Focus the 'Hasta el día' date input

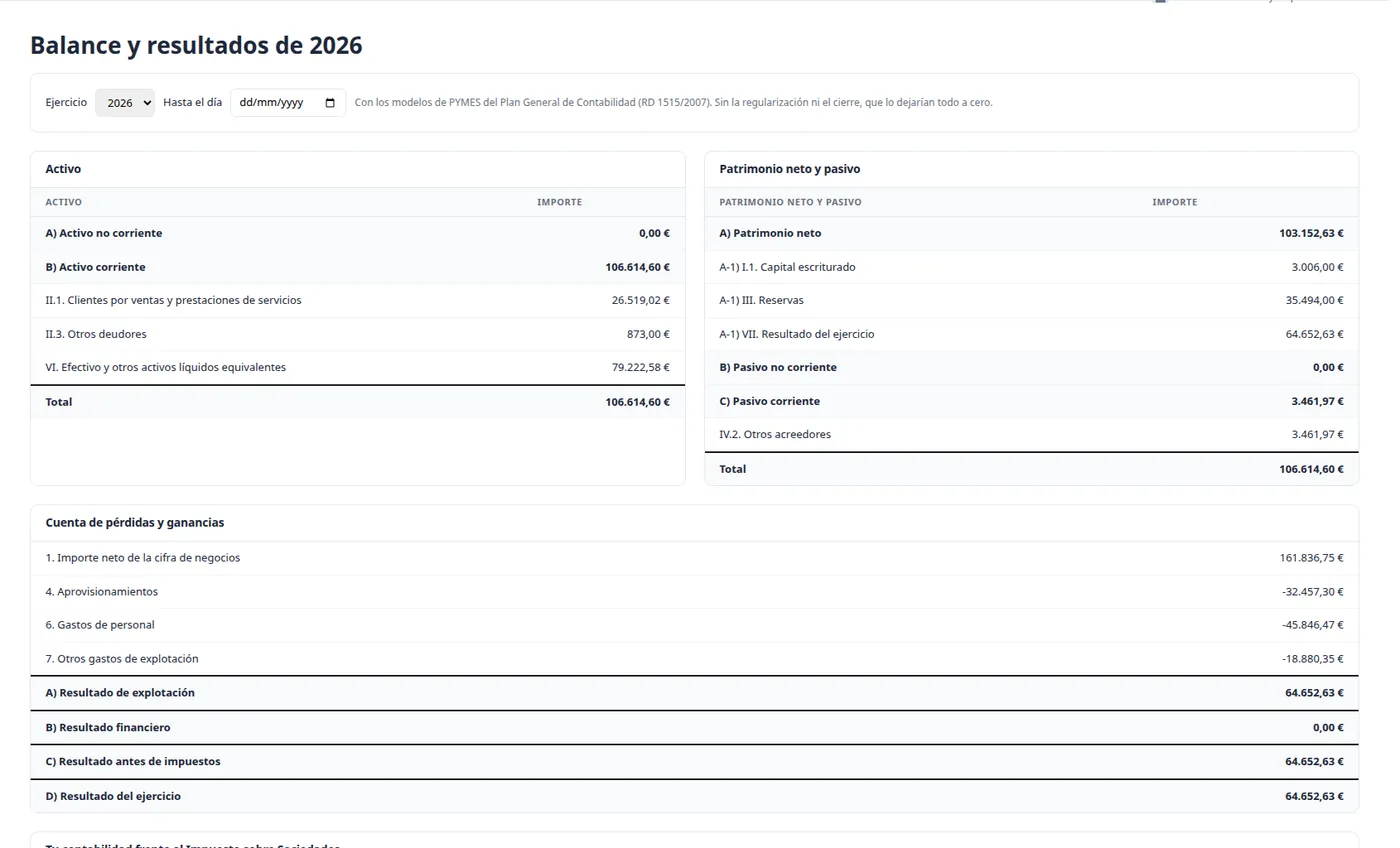tap(288, 103)
